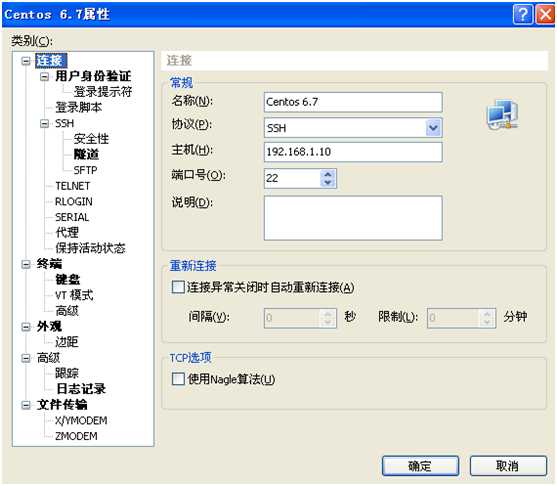
Task: Open 隧道 settings in tree
Action: pos(86,155)
